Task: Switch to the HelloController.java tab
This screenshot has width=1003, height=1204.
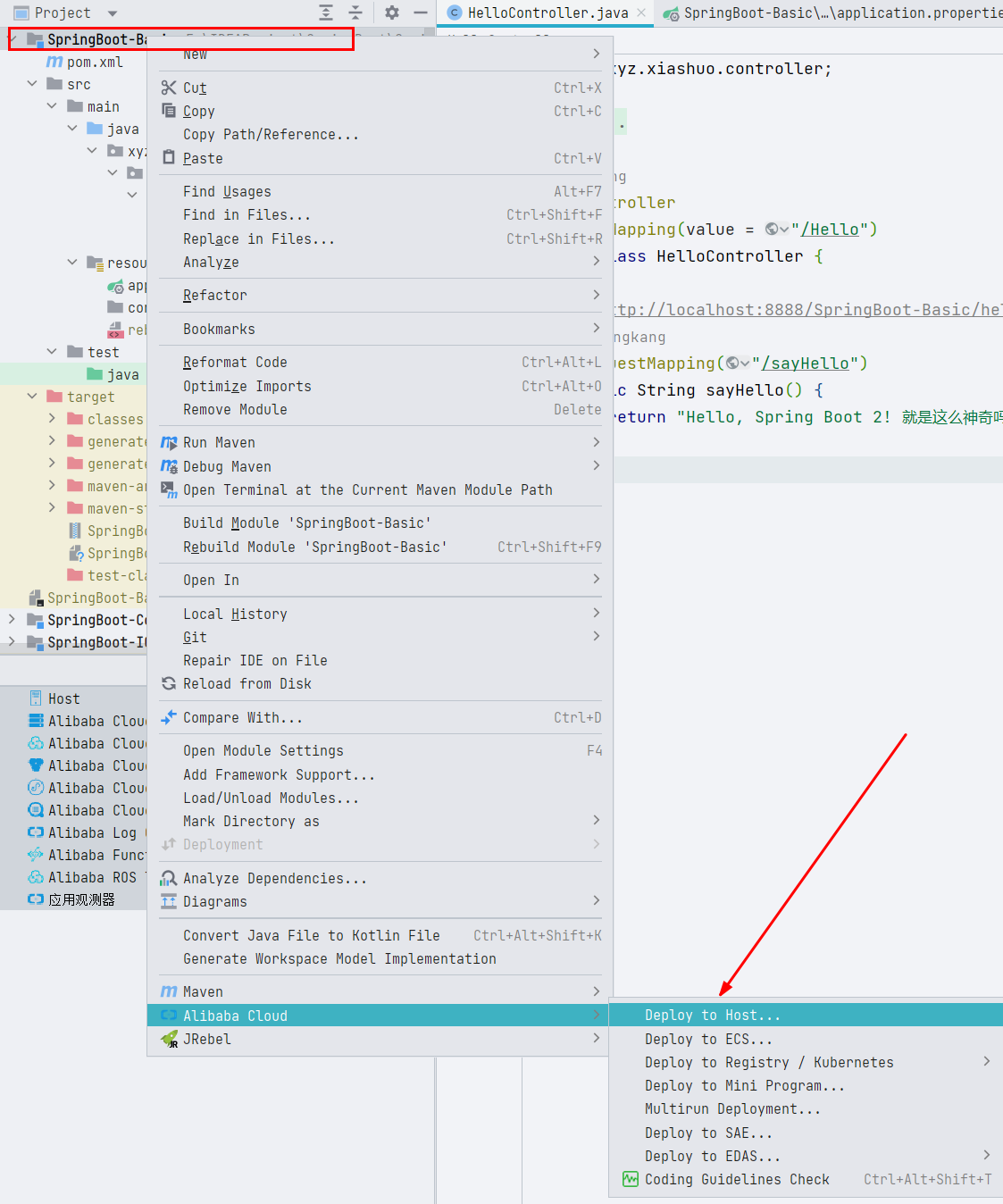Action: click(x=547, y=13)
